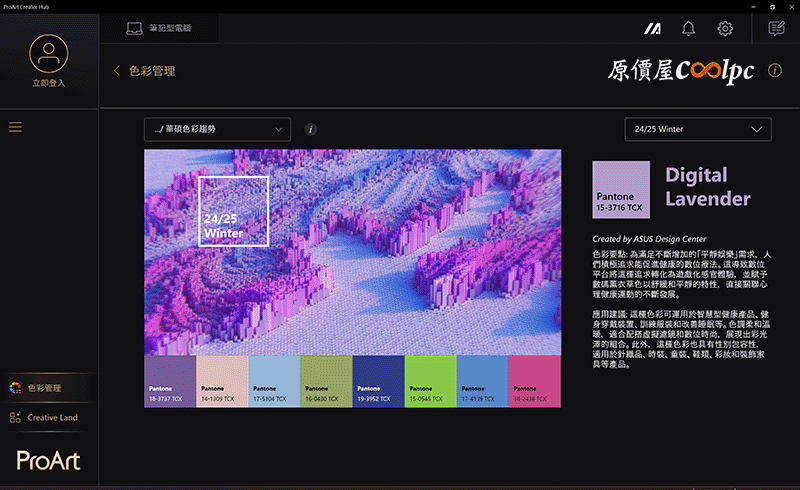Switch to the 筆記型電腦 tab
The width and height of the screenshot is (800, 490).
click(x=159, y=28)
